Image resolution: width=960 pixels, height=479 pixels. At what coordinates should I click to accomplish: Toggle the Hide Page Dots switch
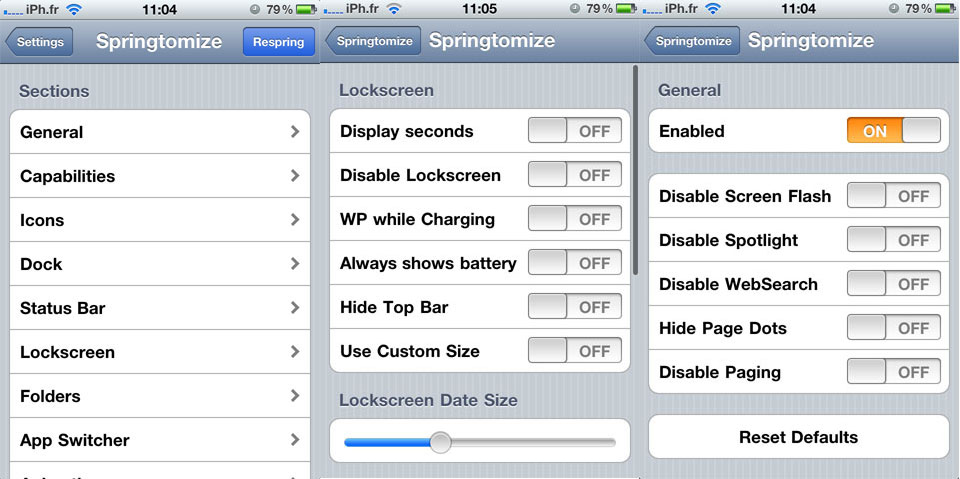(894, 328)
